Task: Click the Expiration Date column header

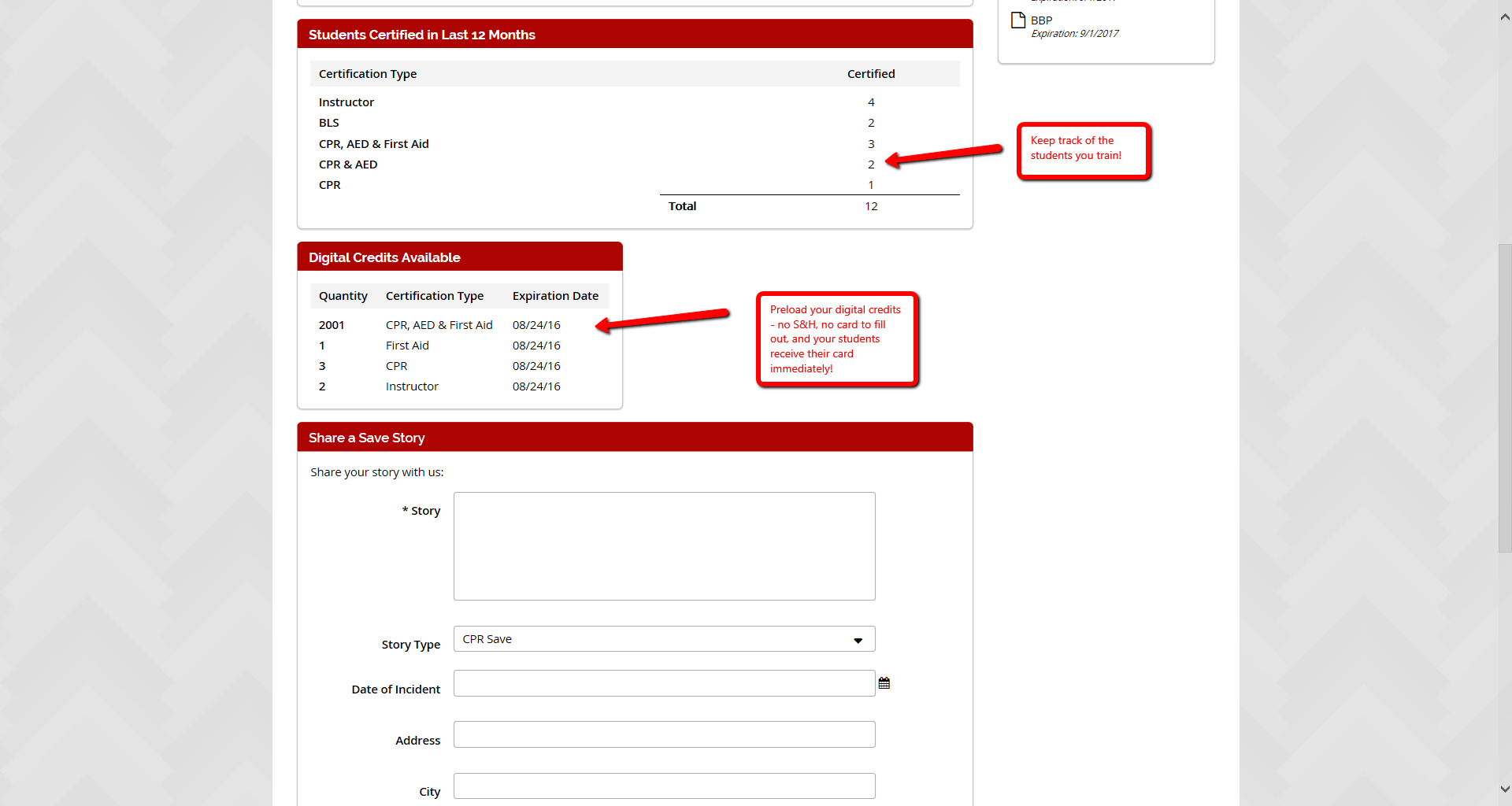Action: pos(555,296)
